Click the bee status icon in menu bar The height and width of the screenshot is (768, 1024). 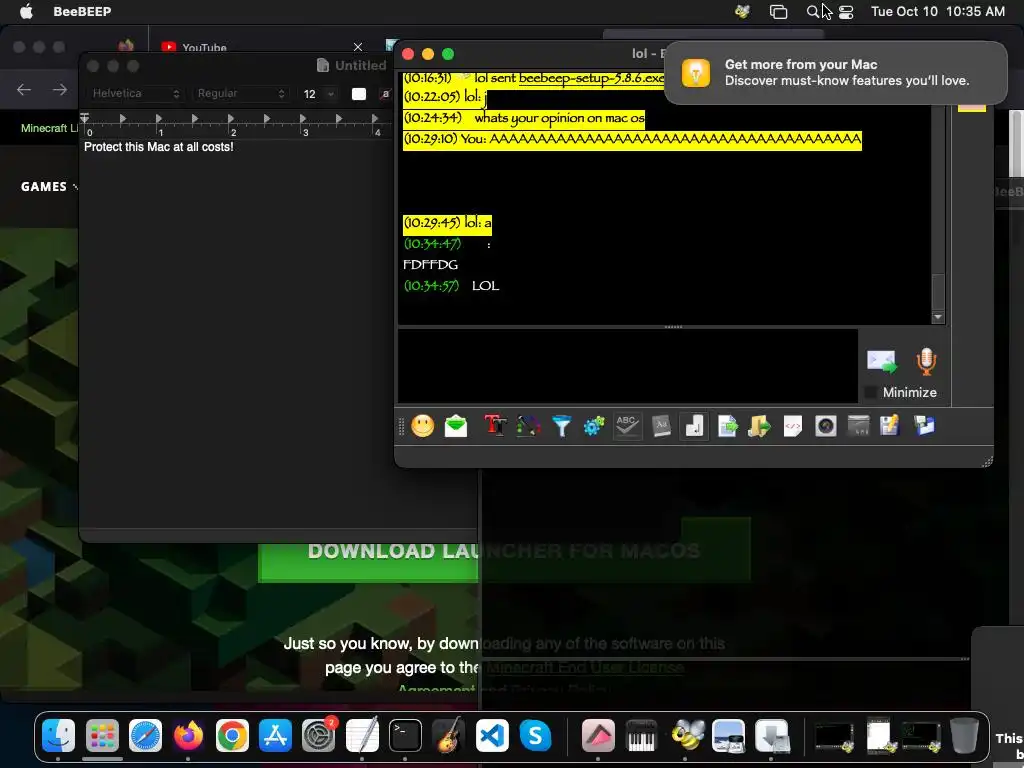coord(742,11)
